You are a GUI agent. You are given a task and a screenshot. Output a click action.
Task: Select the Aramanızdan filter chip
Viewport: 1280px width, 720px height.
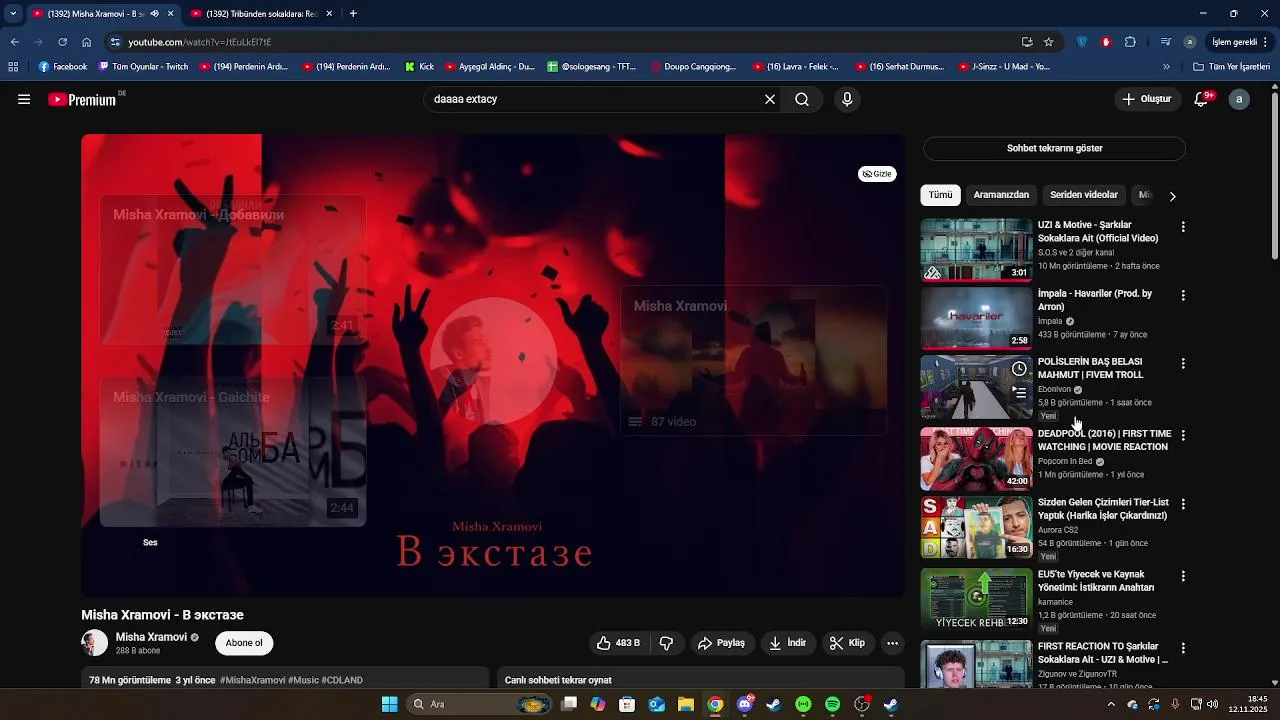pyautogui.click(x=1001, y=195)
